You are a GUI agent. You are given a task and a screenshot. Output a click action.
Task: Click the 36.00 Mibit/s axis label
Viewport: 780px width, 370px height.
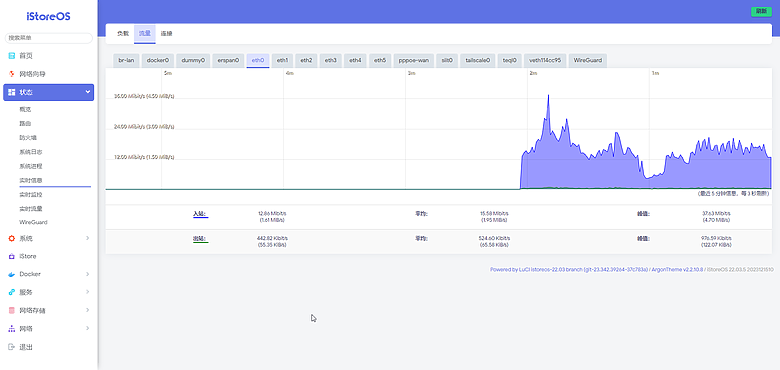tap(144, 96)
